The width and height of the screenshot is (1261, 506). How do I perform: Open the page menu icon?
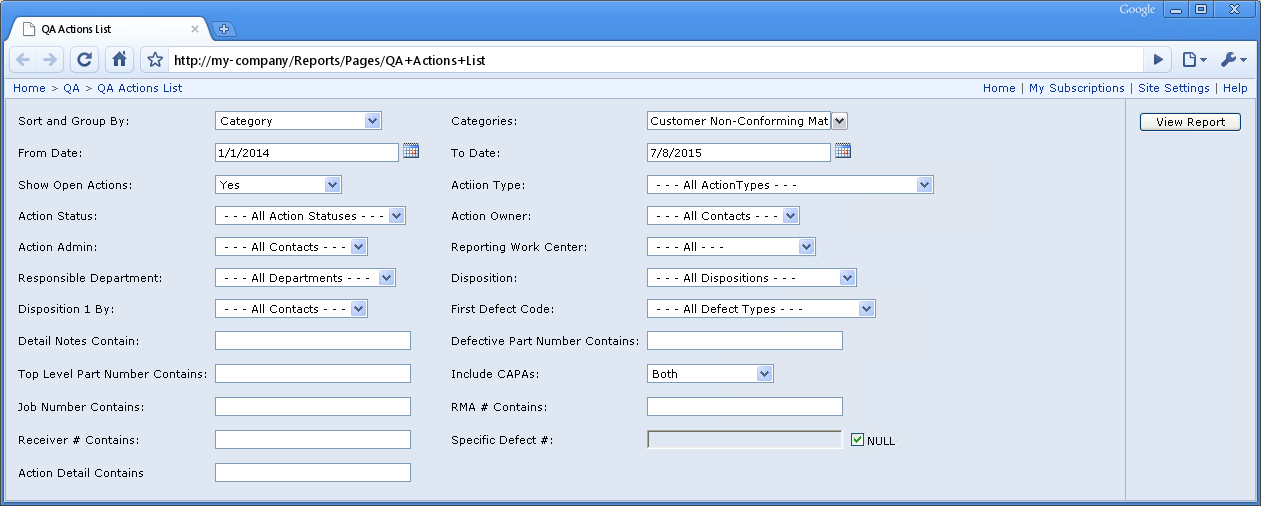[x=1194, y=60]
